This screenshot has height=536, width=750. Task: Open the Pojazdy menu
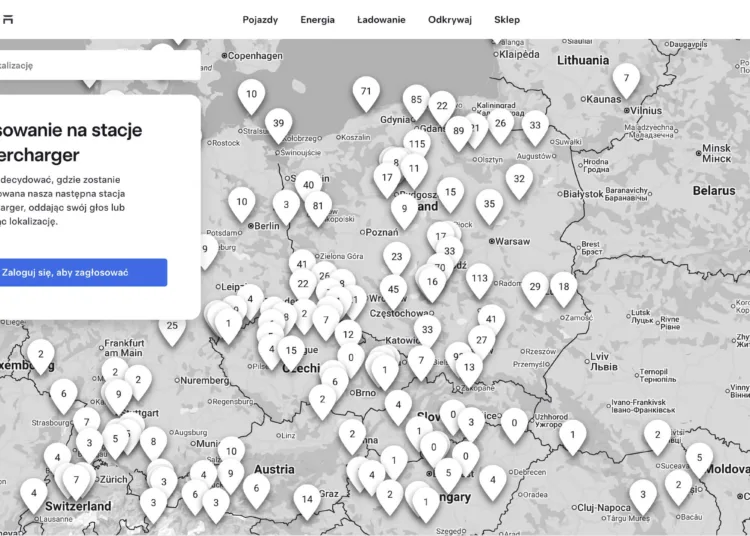[x=260, y=20]
